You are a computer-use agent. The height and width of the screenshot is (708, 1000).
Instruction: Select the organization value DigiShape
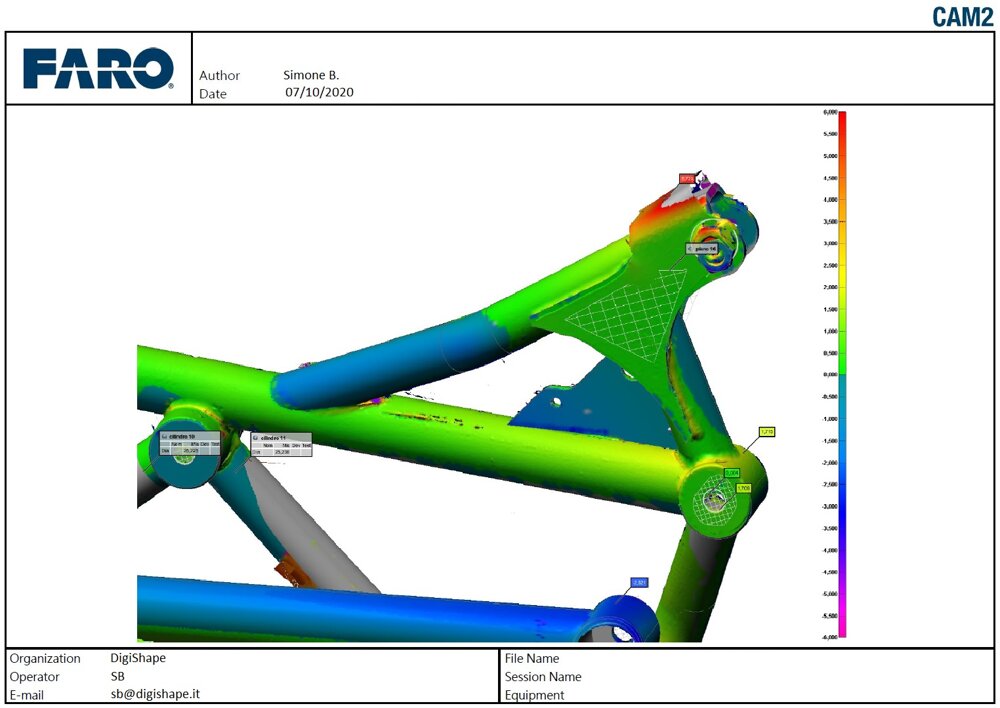(x=138, y=658)
